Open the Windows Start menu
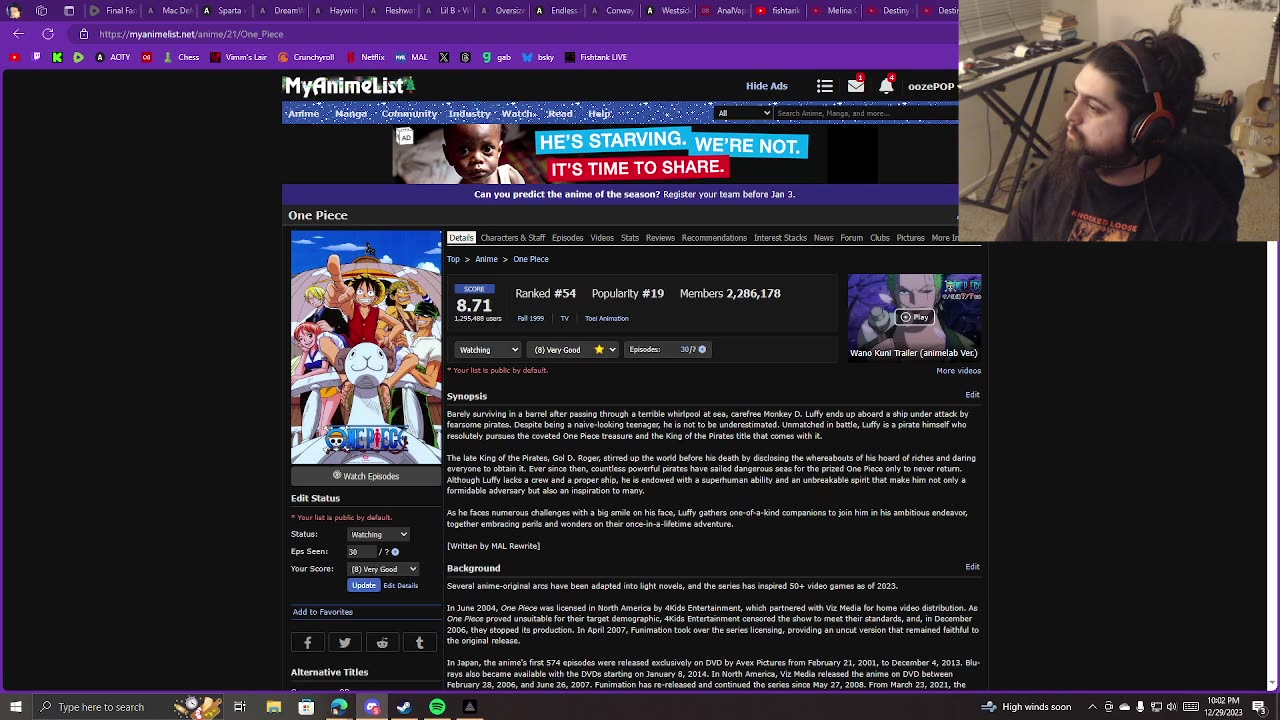The height and width of the screenshot is (720, 1280). coord(16,707)
